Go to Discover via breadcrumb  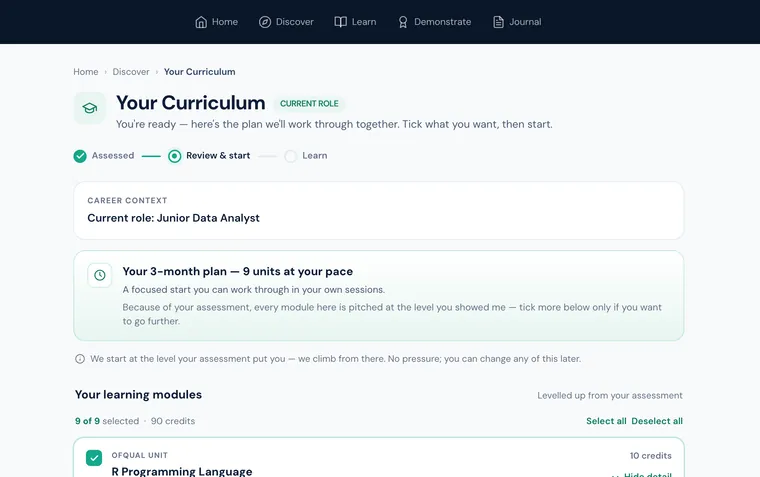coord(131,72)
